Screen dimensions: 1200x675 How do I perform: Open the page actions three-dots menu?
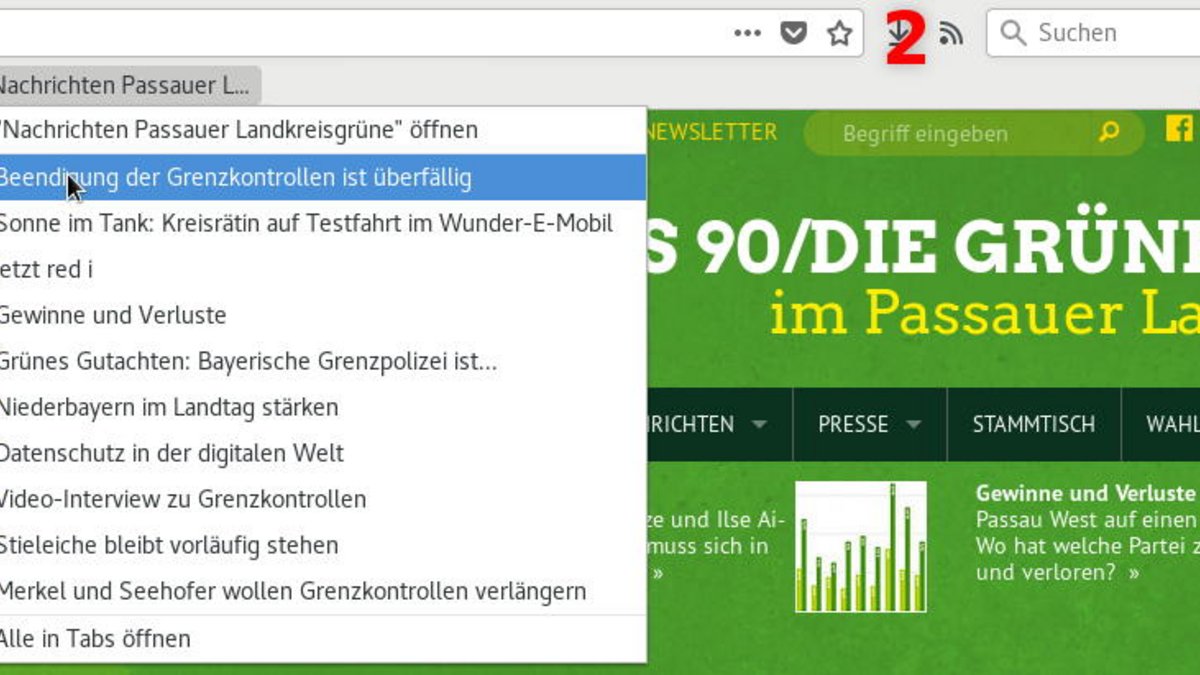tap(747, 33)
